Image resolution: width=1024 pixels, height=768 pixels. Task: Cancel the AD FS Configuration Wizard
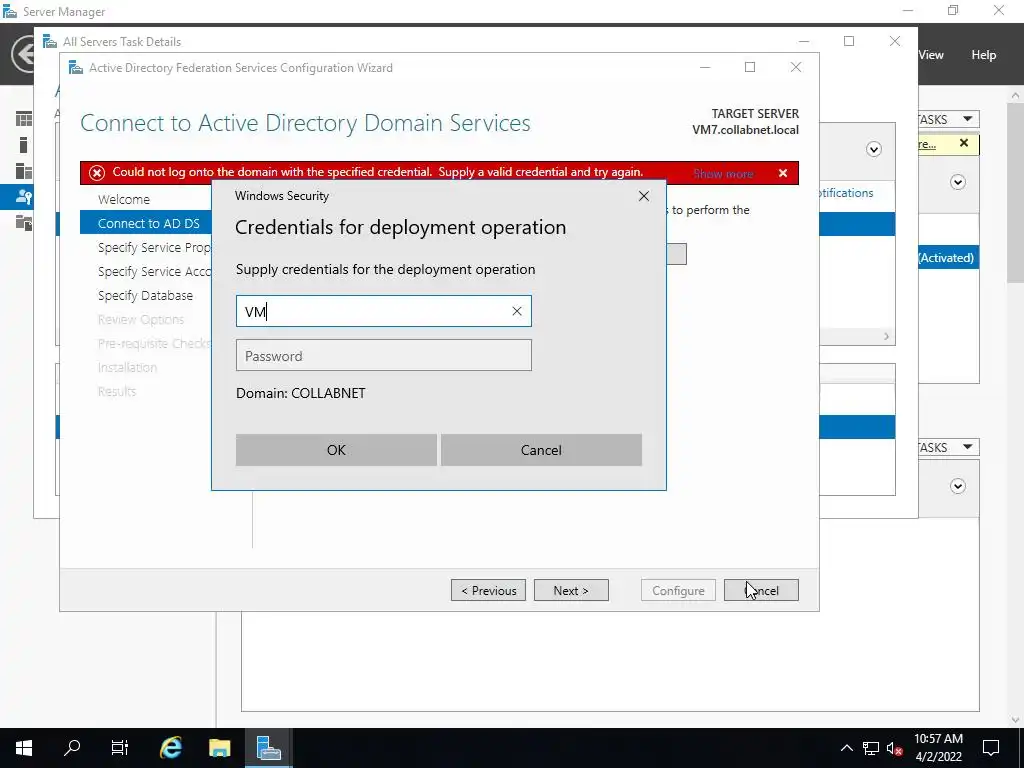click(761, 590)
